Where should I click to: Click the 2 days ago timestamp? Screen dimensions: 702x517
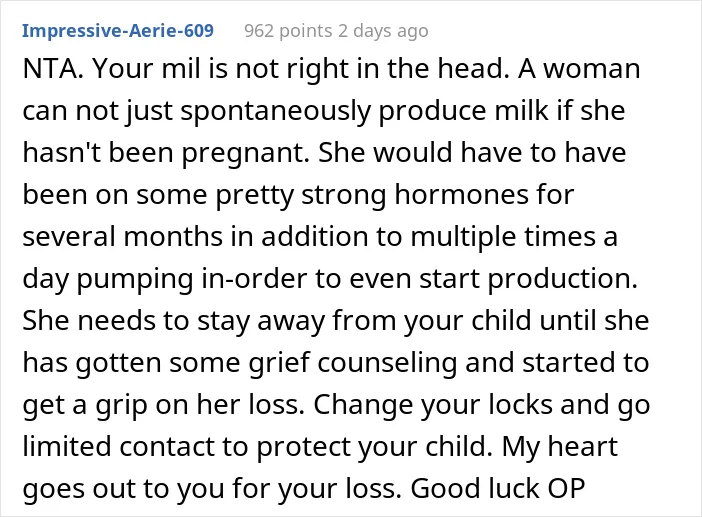[383, 31]
